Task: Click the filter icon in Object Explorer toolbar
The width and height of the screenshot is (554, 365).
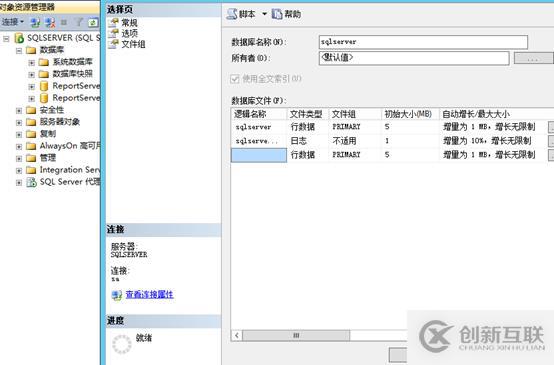Action: [79, 23]
